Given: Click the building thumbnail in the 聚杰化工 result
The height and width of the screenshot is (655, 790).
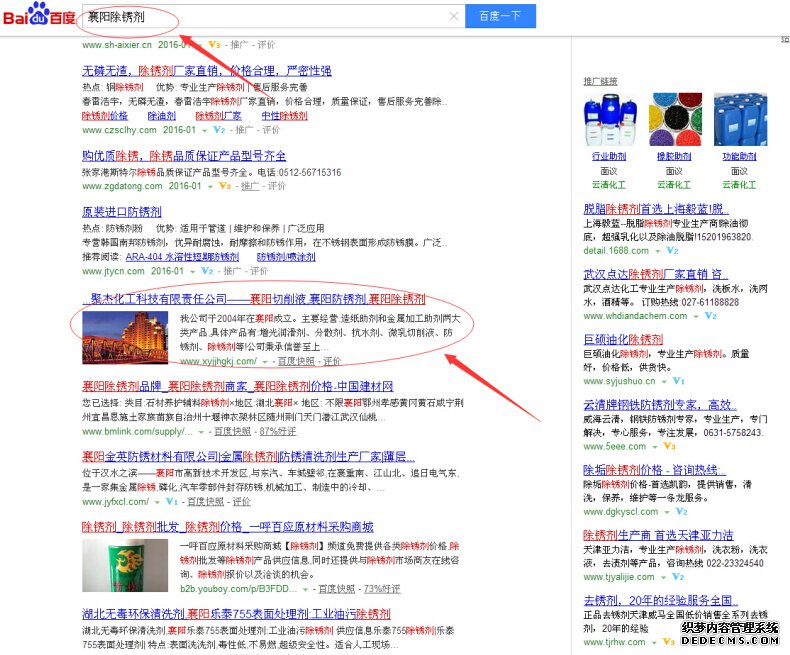Looking at the screenshot, I should click(x=125, y=338).
